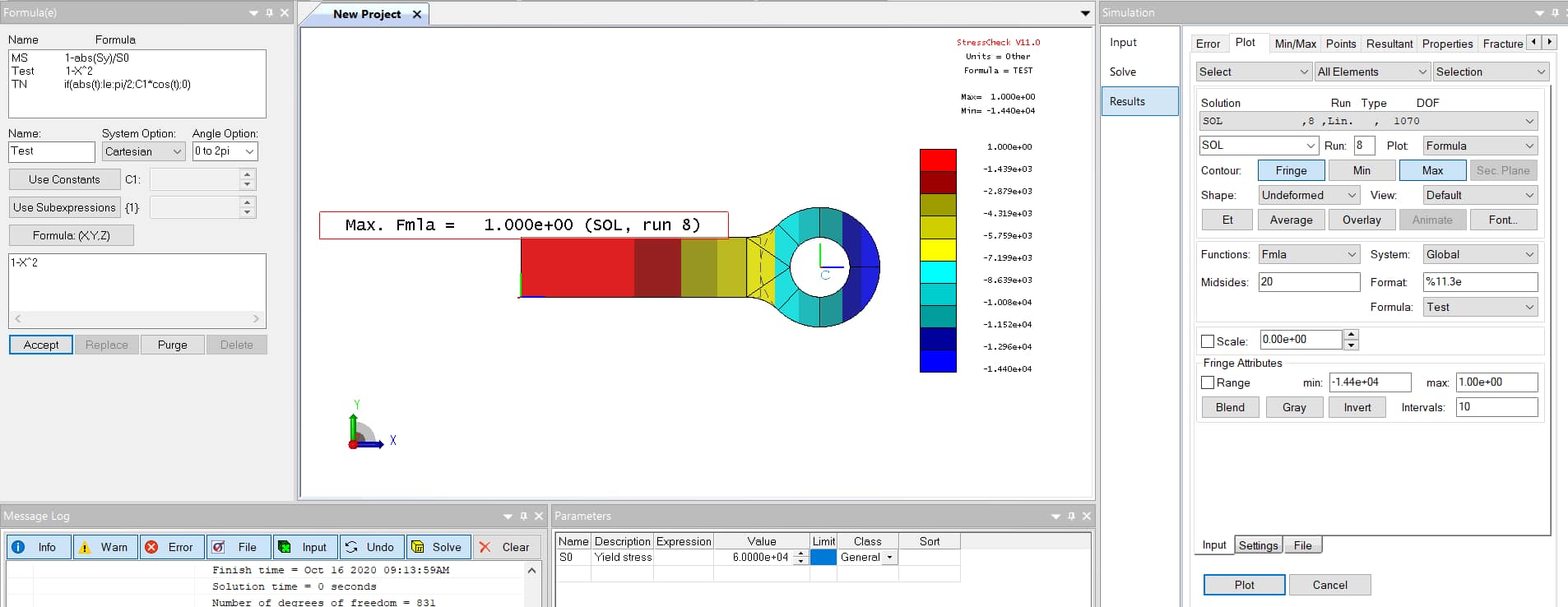This screenshot has height=607, width=1568.
Task: Click the Undo icon in Message Log
Action: [351, 547]
